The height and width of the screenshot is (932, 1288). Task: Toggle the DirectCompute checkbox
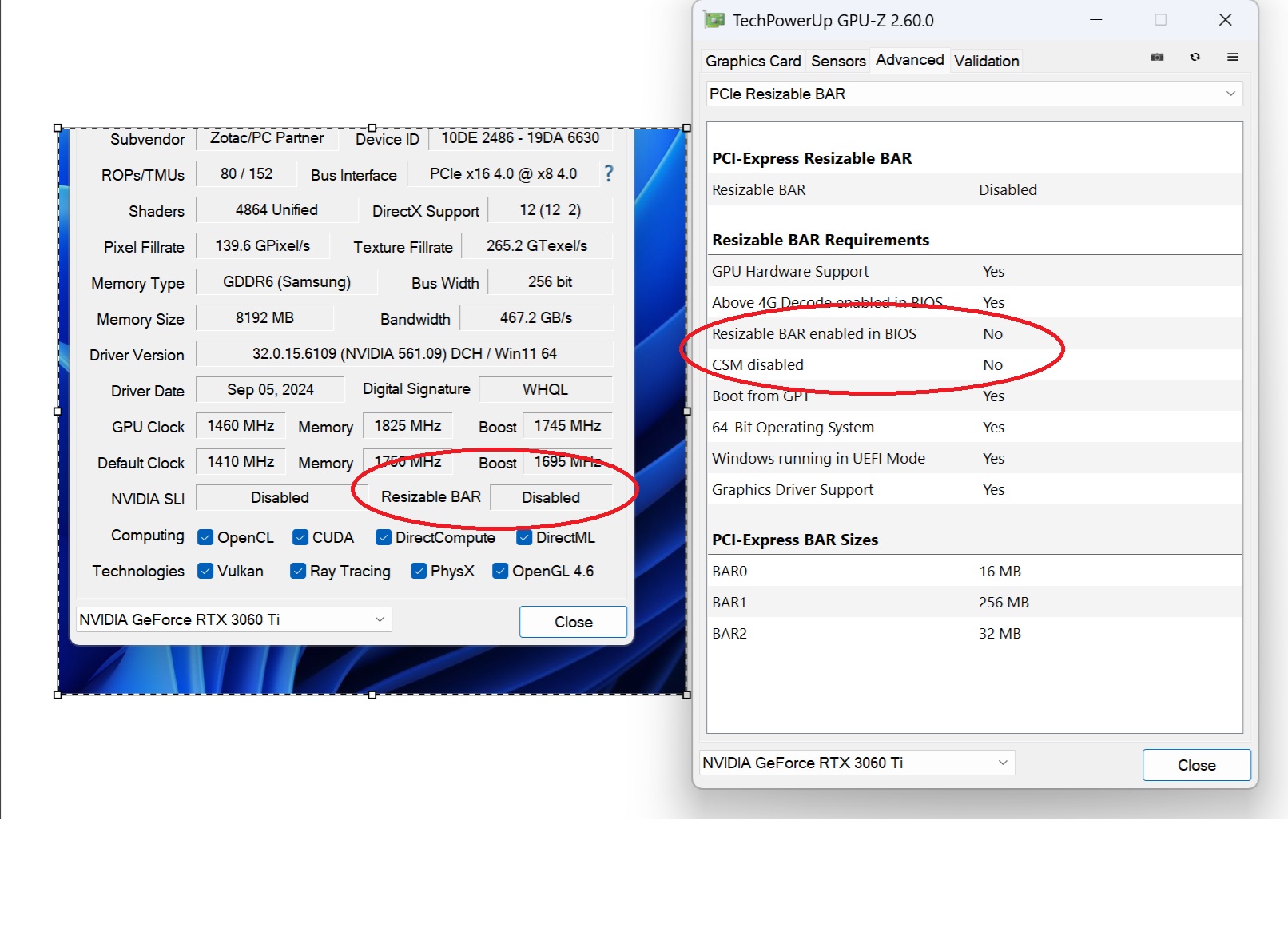[x=384, y=537]
